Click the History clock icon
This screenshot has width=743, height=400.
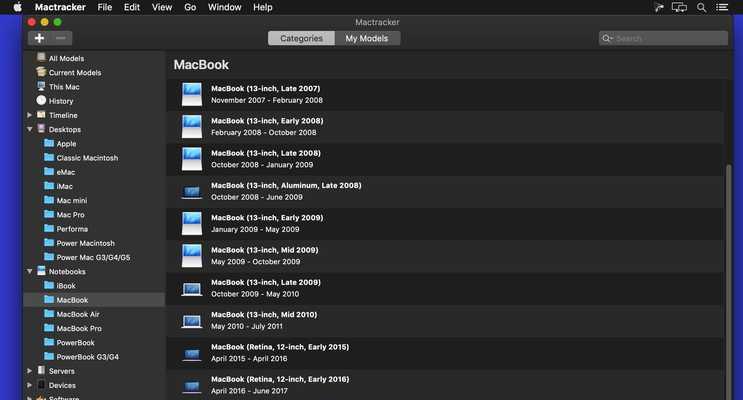pyautogui.click(x=41, y=100)
